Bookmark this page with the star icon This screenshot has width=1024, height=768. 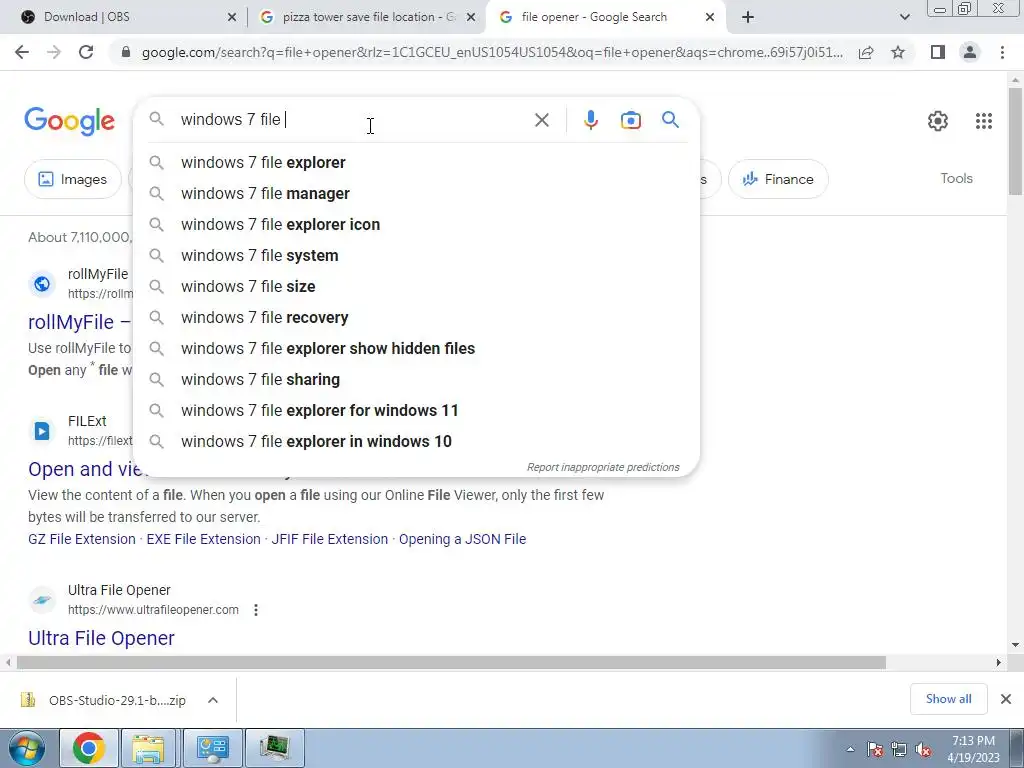[898, 52]
